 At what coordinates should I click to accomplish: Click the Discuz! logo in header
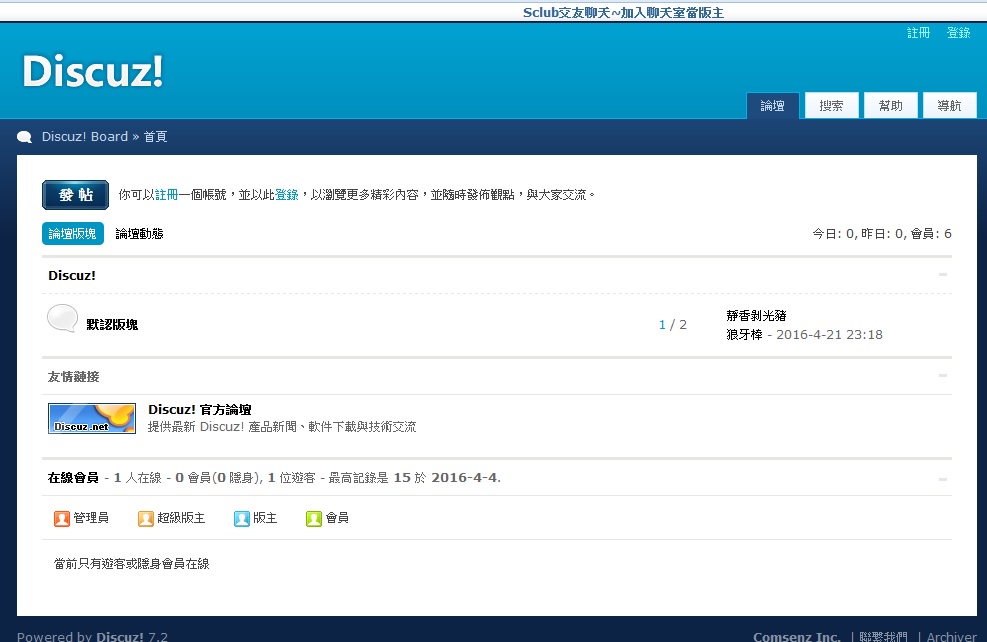(x=93, y=70)
